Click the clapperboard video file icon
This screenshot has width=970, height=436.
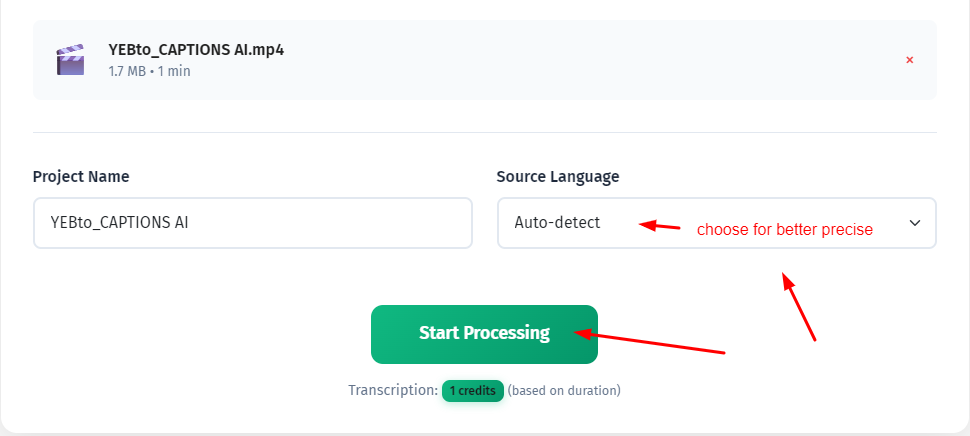[70, 60]
